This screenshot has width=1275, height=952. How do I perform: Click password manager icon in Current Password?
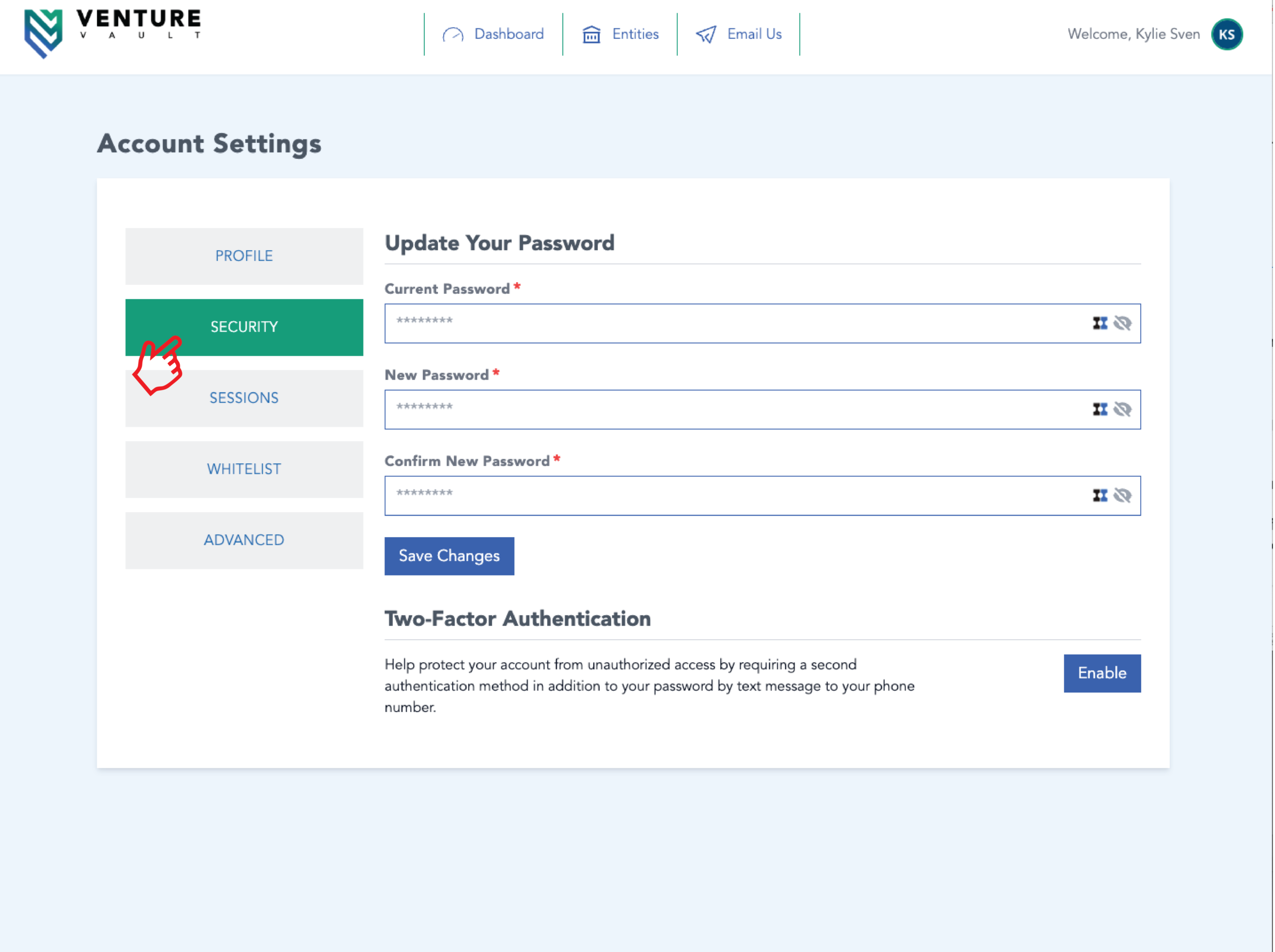(1100, 323)
